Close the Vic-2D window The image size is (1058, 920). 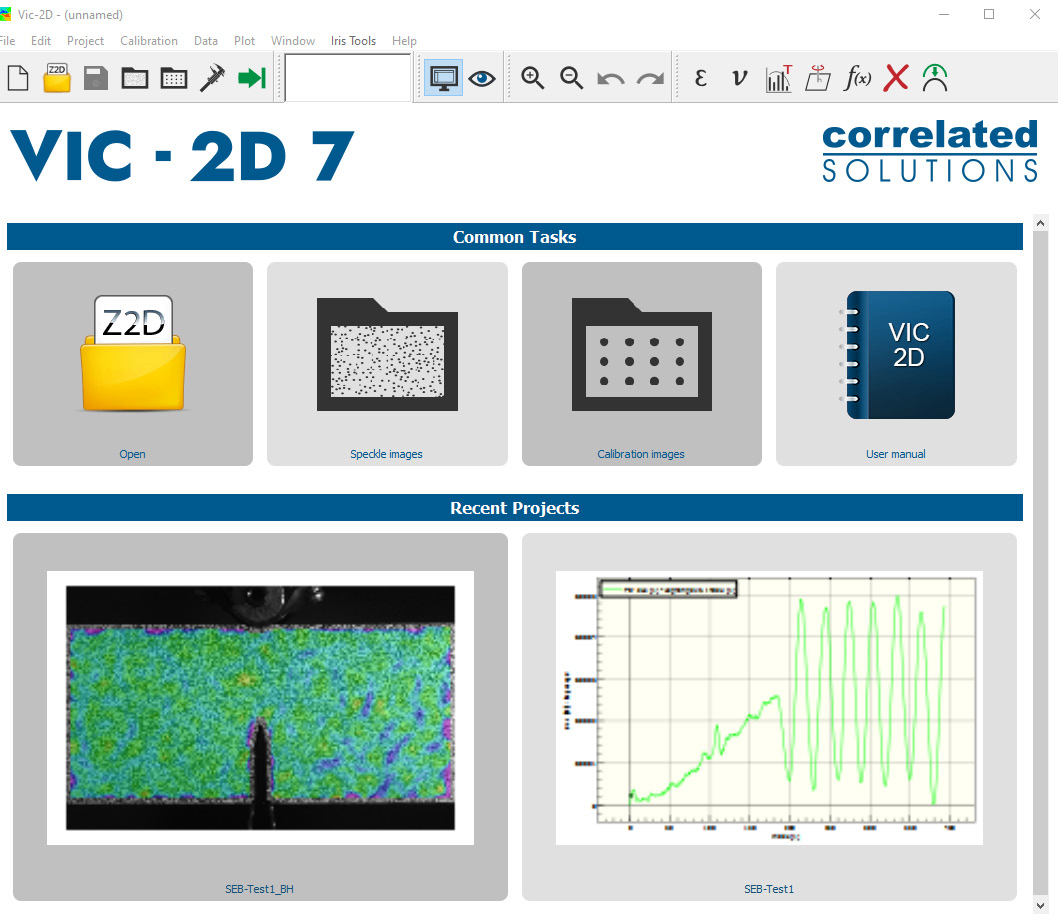(x=1035, y=14)
